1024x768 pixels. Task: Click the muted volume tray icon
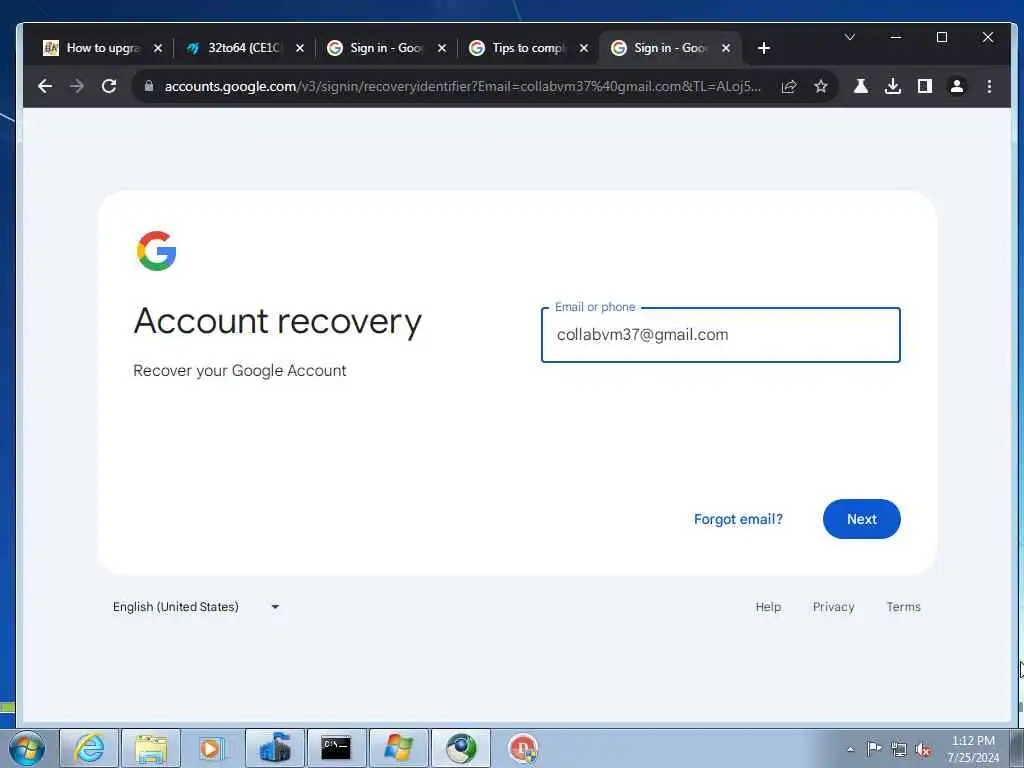point(923,749)
